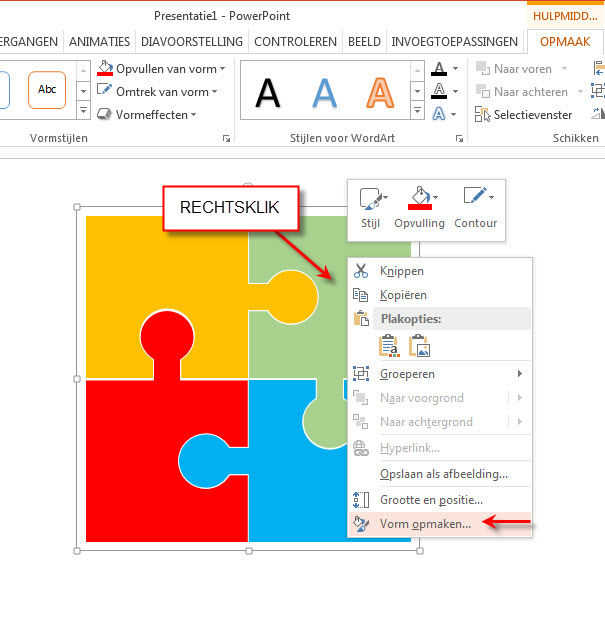Click the HULPMIDD... contextual tab header
Viewport: 605px width, 624px height.
(x=565, y=16)
